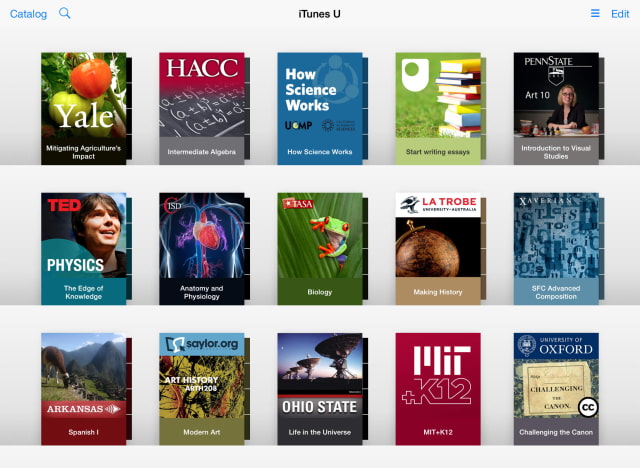The height and width of the screenshot is (468, 640).
Task: Open How Science Works course
Action: [x=320, y=109]
